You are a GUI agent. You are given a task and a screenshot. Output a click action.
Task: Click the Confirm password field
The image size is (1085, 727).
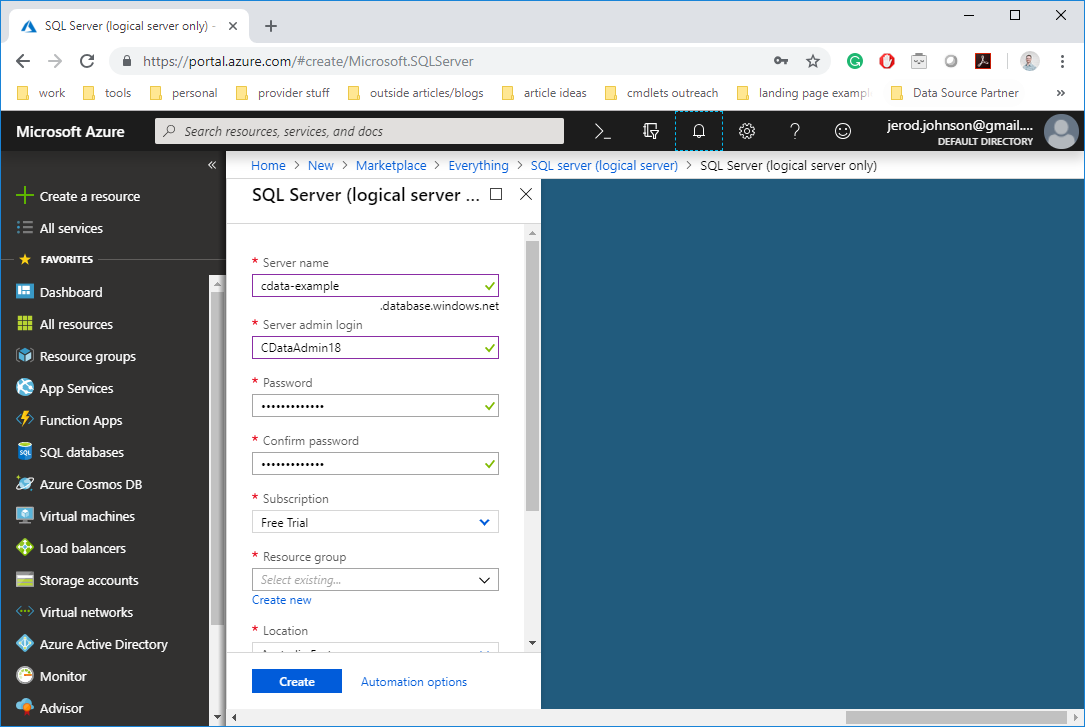[x=375, y=463]
